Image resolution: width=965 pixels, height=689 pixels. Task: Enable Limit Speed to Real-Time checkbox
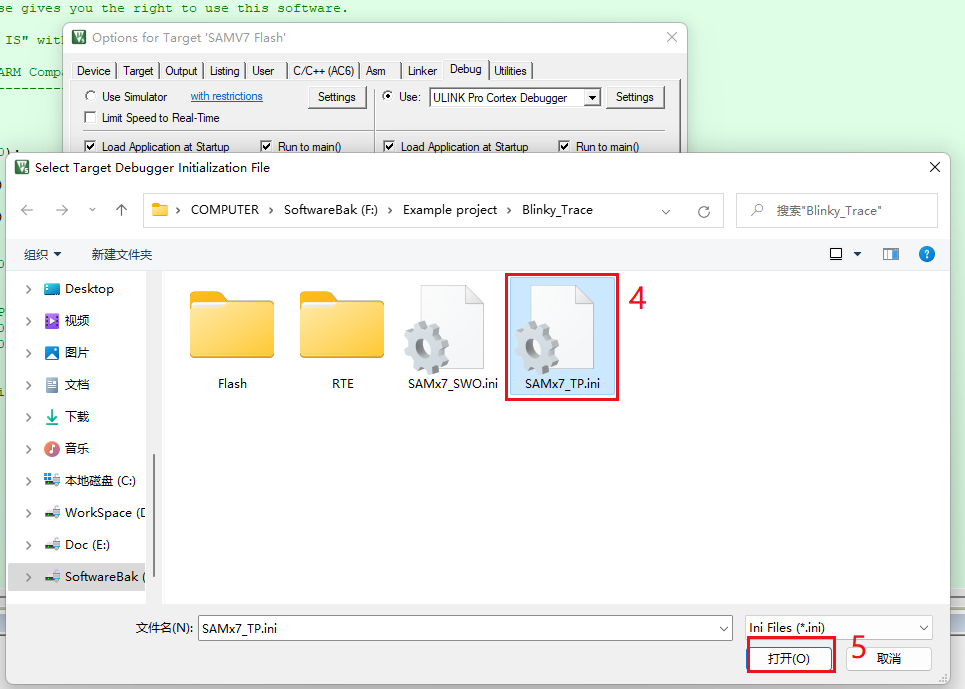pos(91,118)
